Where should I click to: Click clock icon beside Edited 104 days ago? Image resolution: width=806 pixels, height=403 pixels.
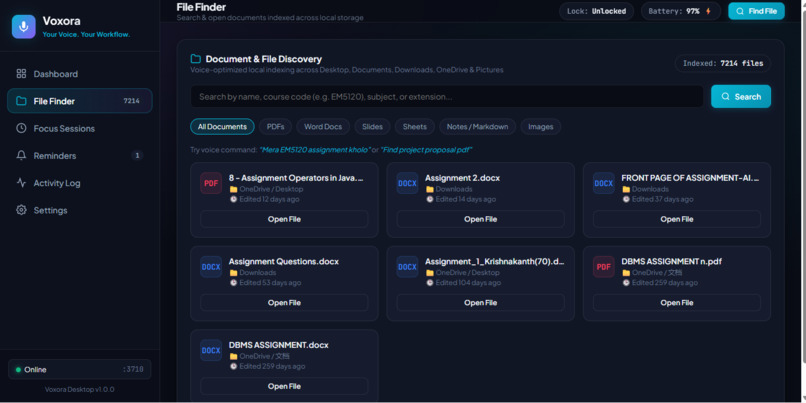tap(430, 283)
